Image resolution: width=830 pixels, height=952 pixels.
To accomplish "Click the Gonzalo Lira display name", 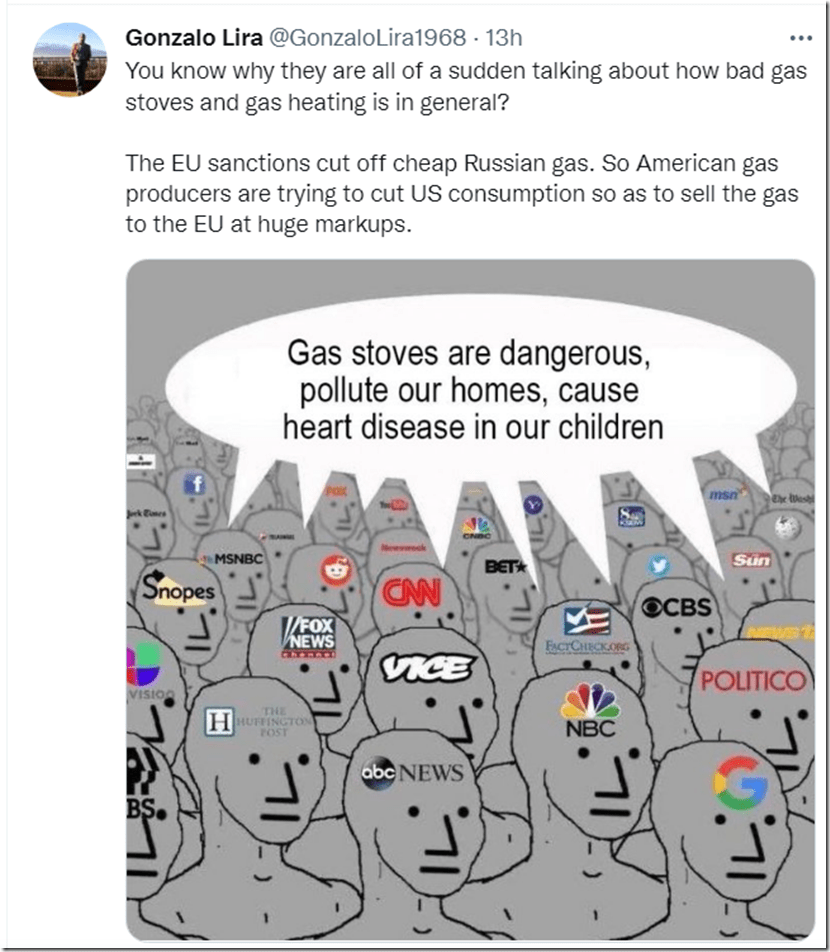I will pyautogui.click(x=194, y=38).
